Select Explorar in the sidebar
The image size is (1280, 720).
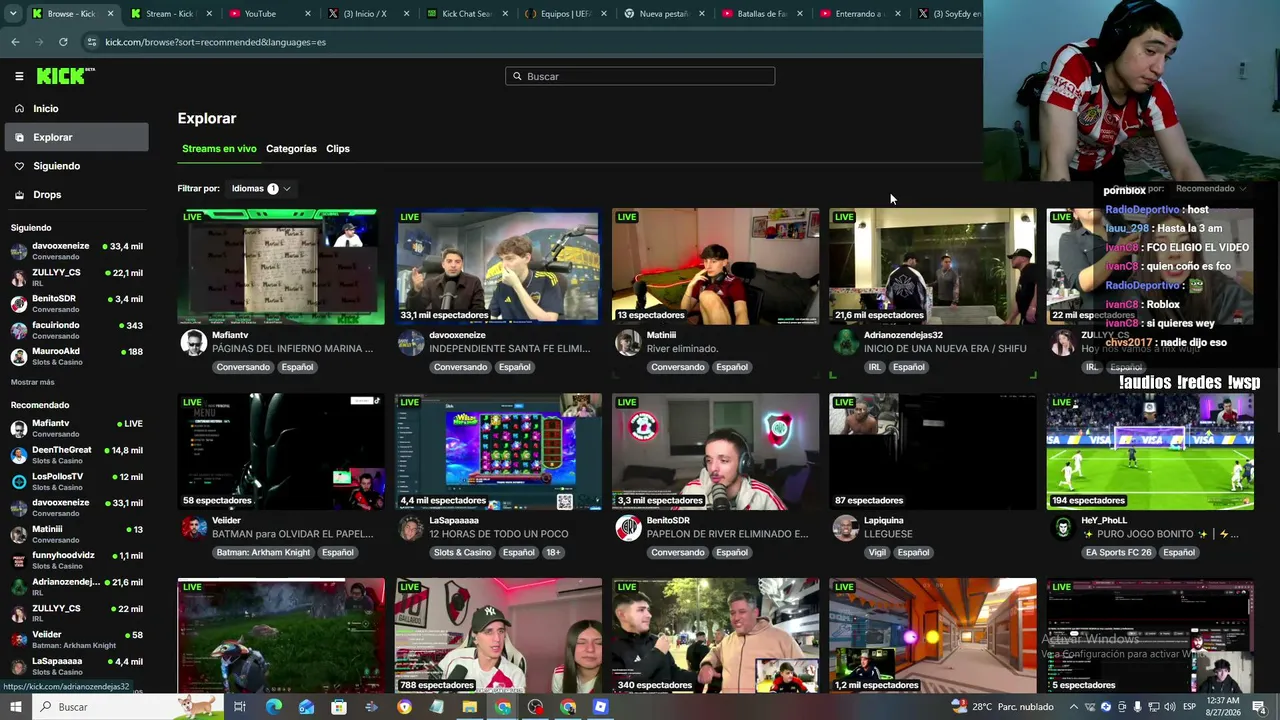[x=76, y=137]
